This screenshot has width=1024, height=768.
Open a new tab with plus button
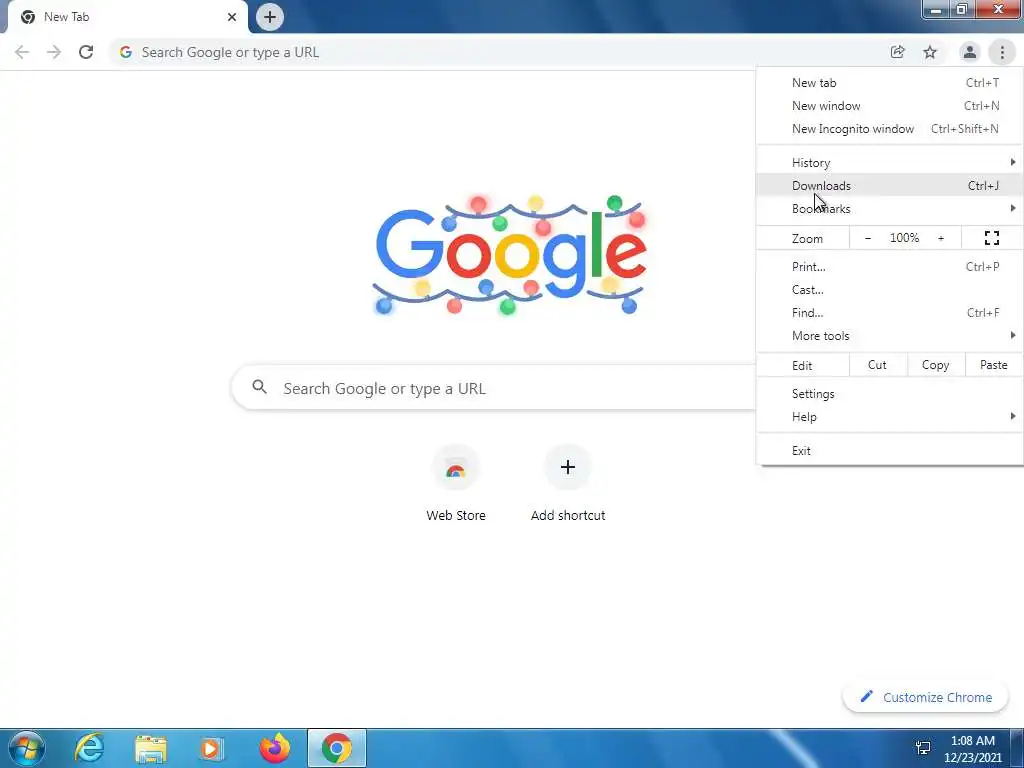(270, 17)
